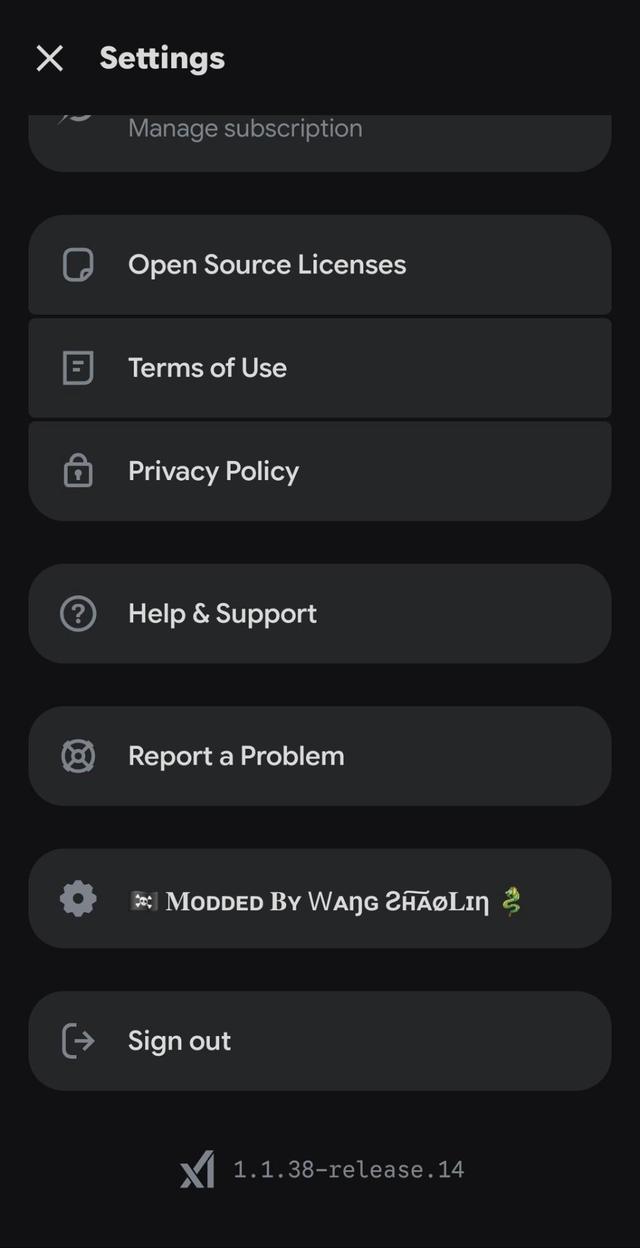Close the Settings screen with the X
This screenshot has width=640, height=1248.
coord(49,58)
